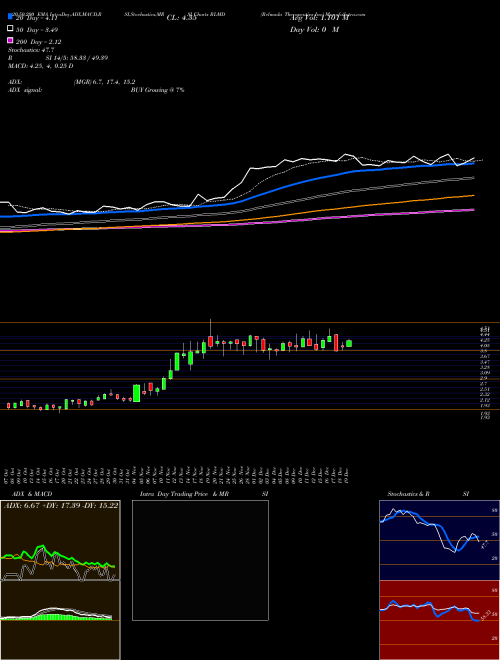The width and height of the screenshot is (500, 660).
Task: Click the 'Avg Vol: 1.101 M' text
Action: pyautogui.click(x=319, y=18)
